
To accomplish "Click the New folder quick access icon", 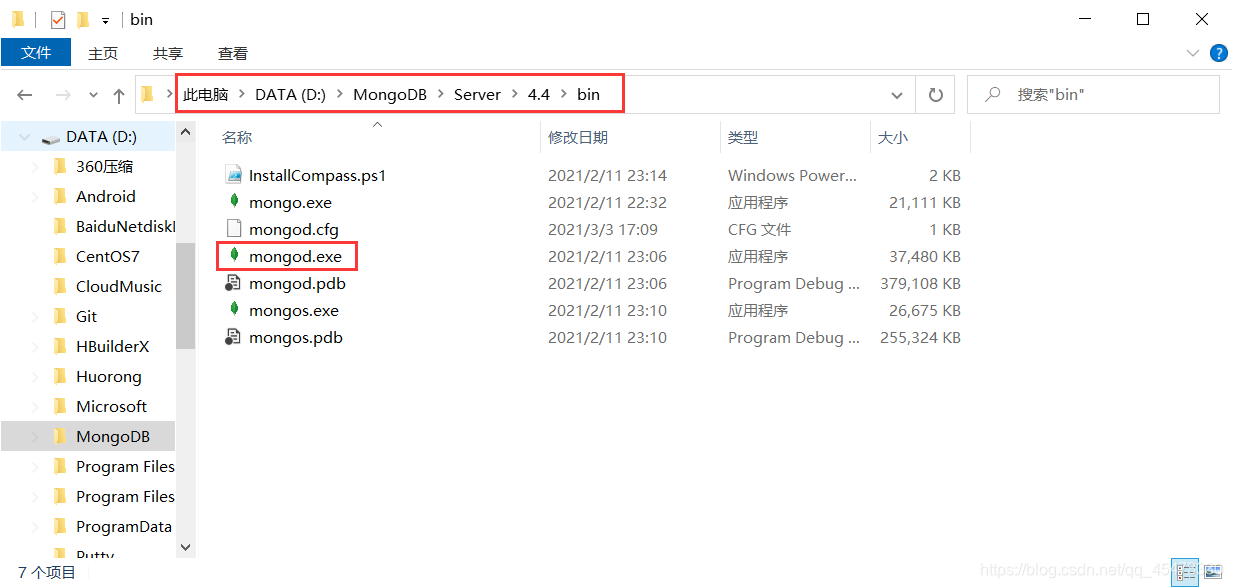I will (82, 19).
